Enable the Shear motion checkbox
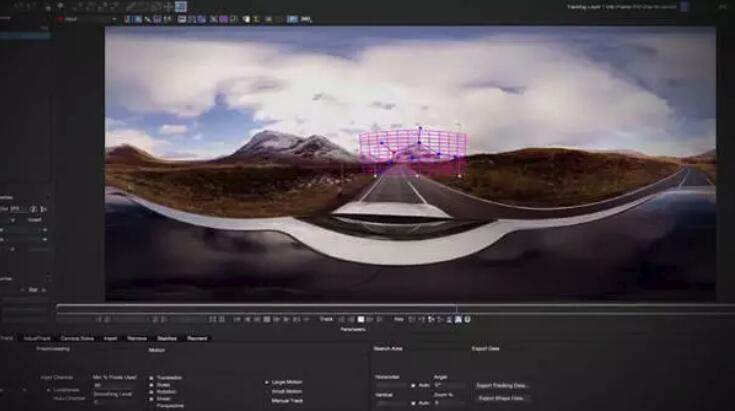 point(151,398)
